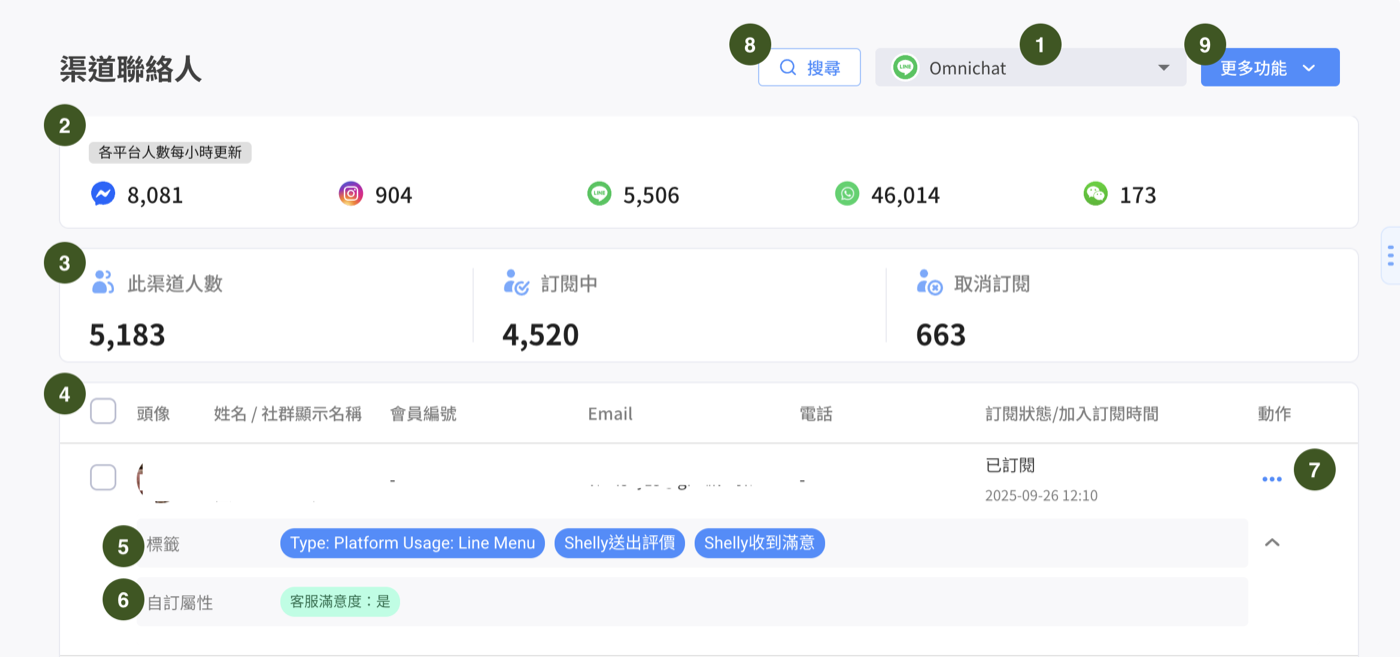Click the 客服滿意度：是 attribute chip
1400x657 pixels.
(340, 601)
